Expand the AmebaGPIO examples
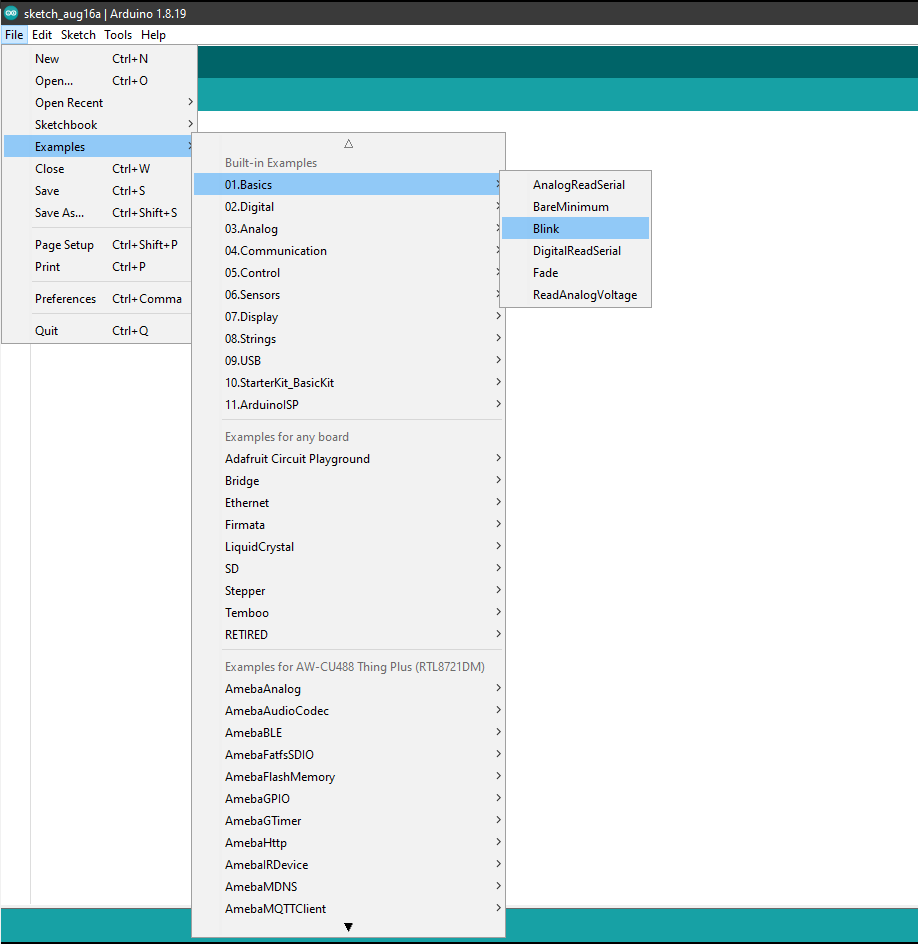This screenshot has width=918, height=944. coord(349,799)
